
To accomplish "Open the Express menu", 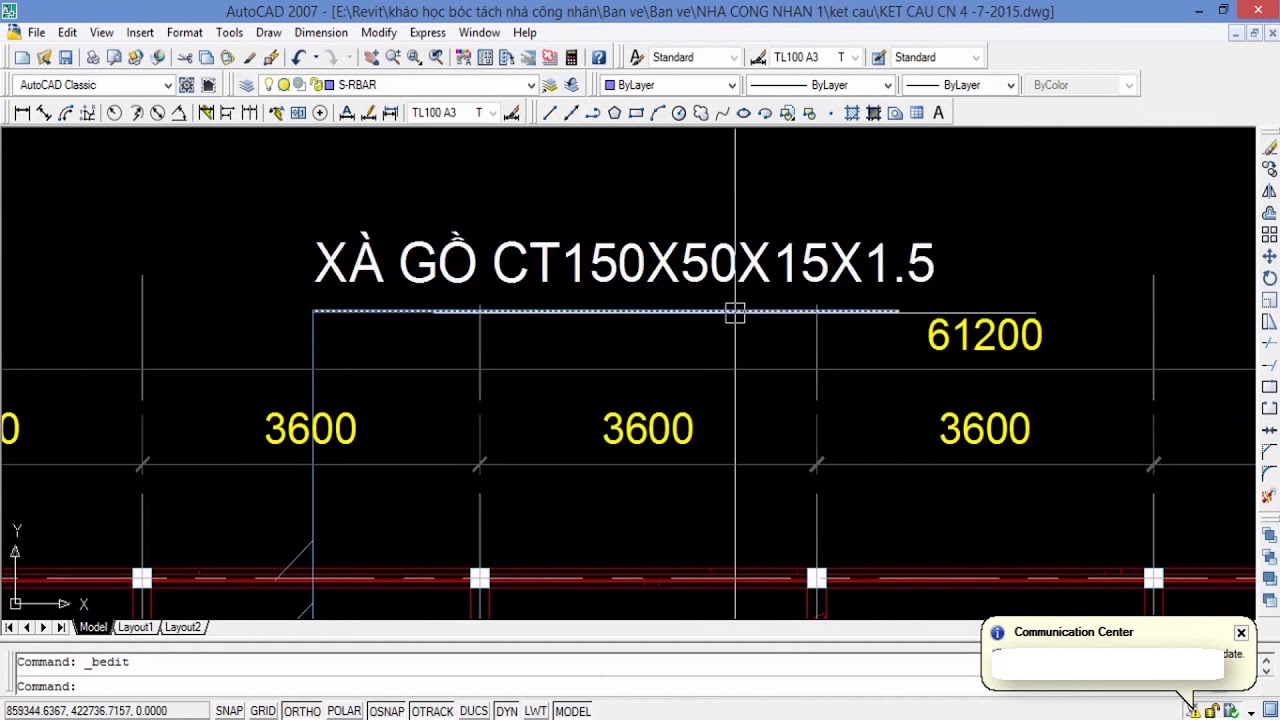I will (427, 32).
